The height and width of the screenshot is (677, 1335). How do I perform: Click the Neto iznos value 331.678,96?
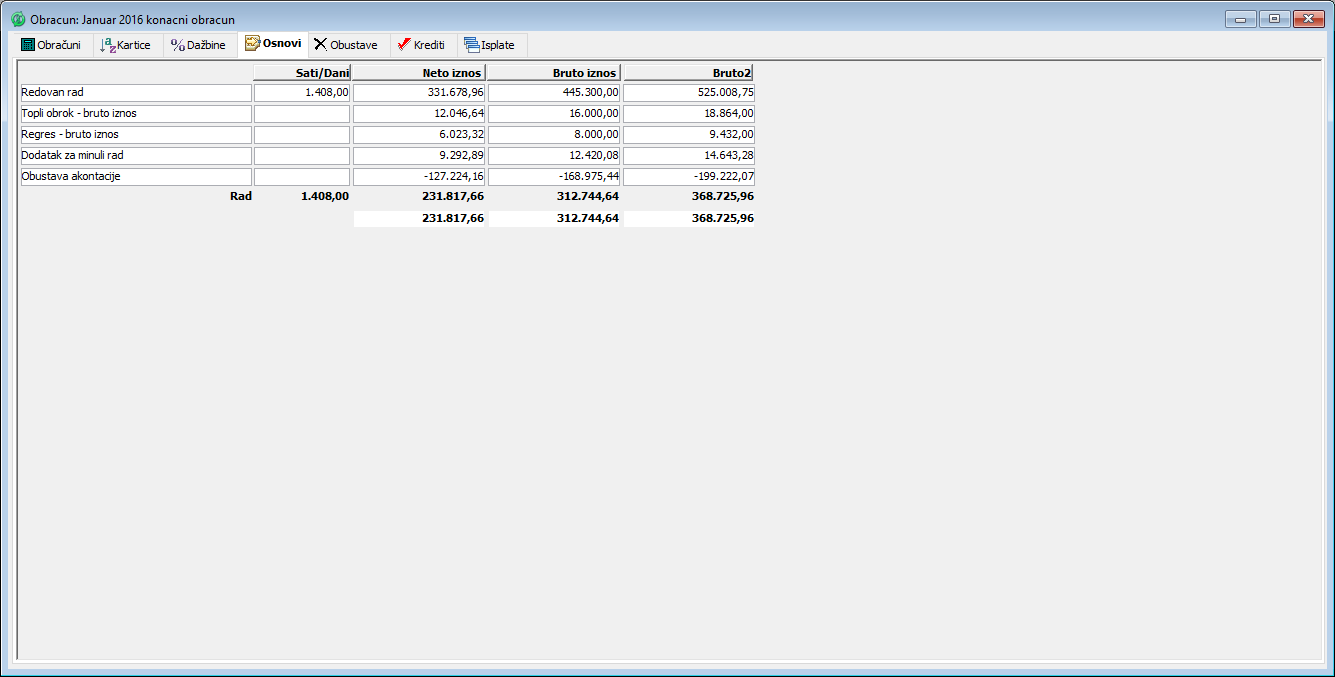tap(419, 92)
